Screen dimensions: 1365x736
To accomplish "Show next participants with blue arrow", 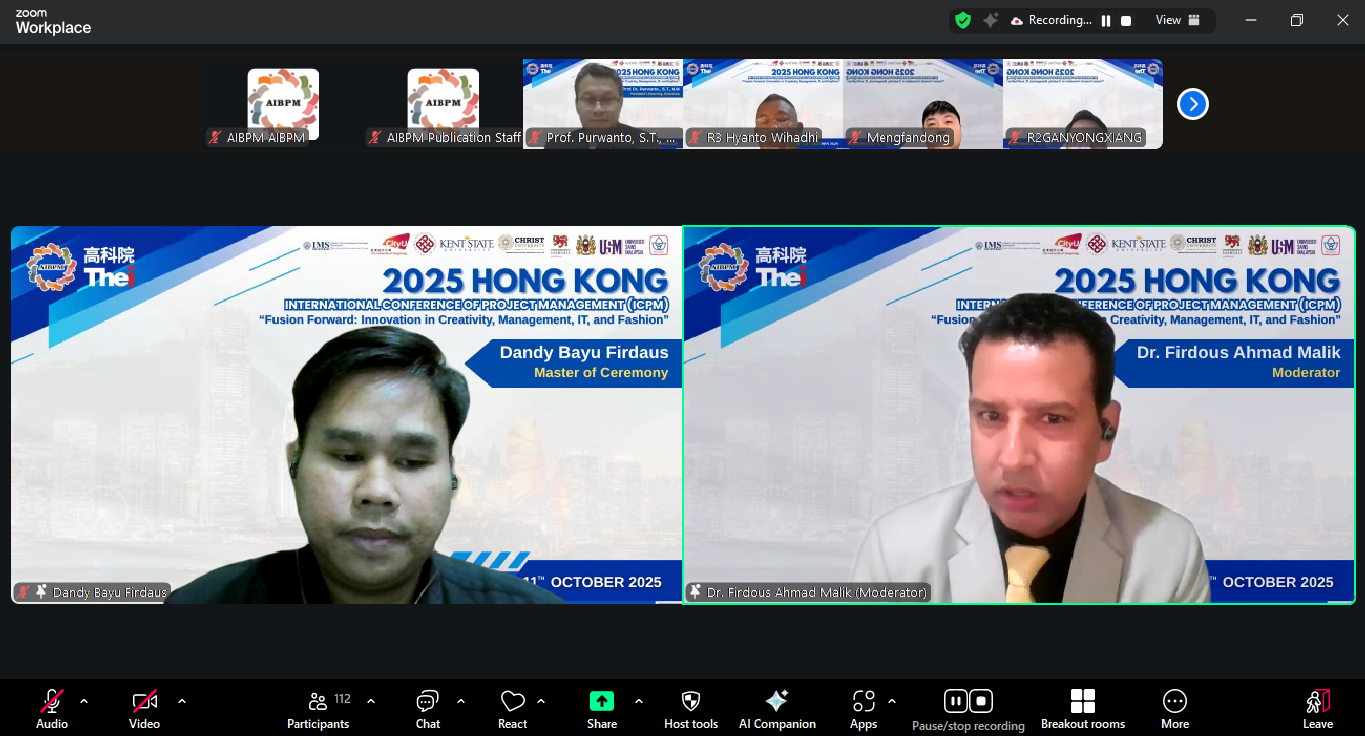I will [1192, 104].
